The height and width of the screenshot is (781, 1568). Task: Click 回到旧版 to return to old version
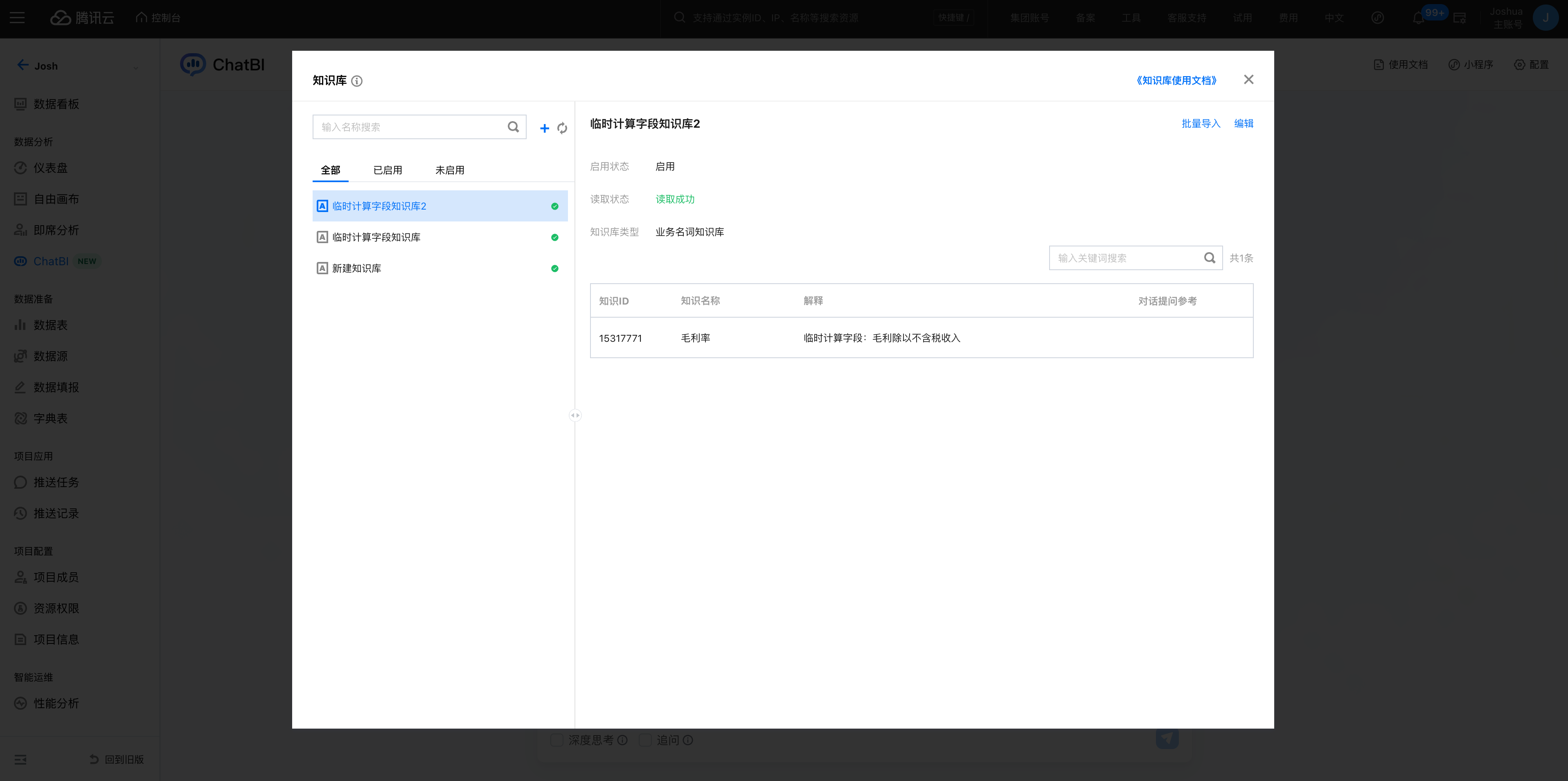(x=117, y=759)
